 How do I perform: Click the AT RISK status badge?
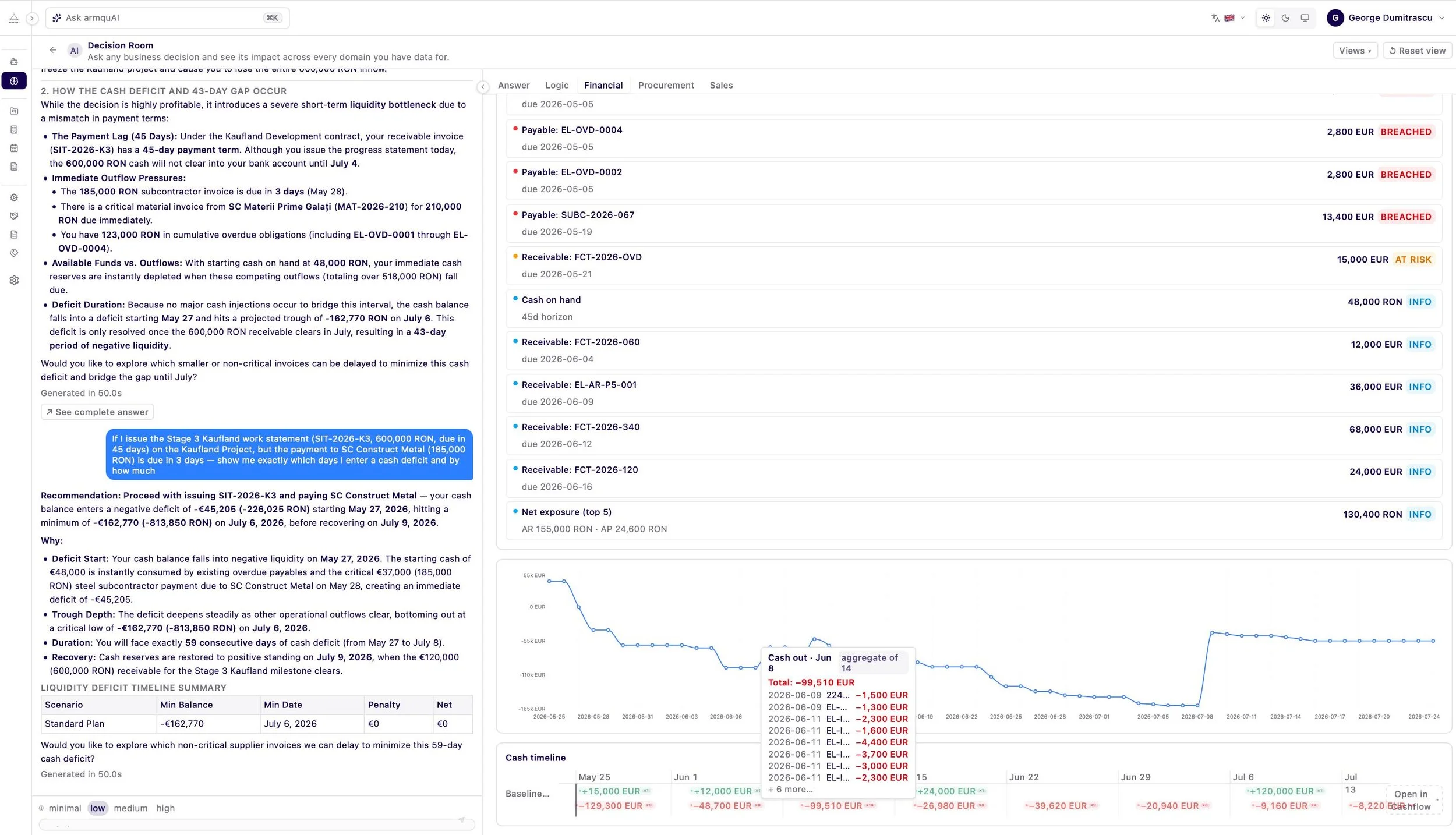pos(1413,260)
